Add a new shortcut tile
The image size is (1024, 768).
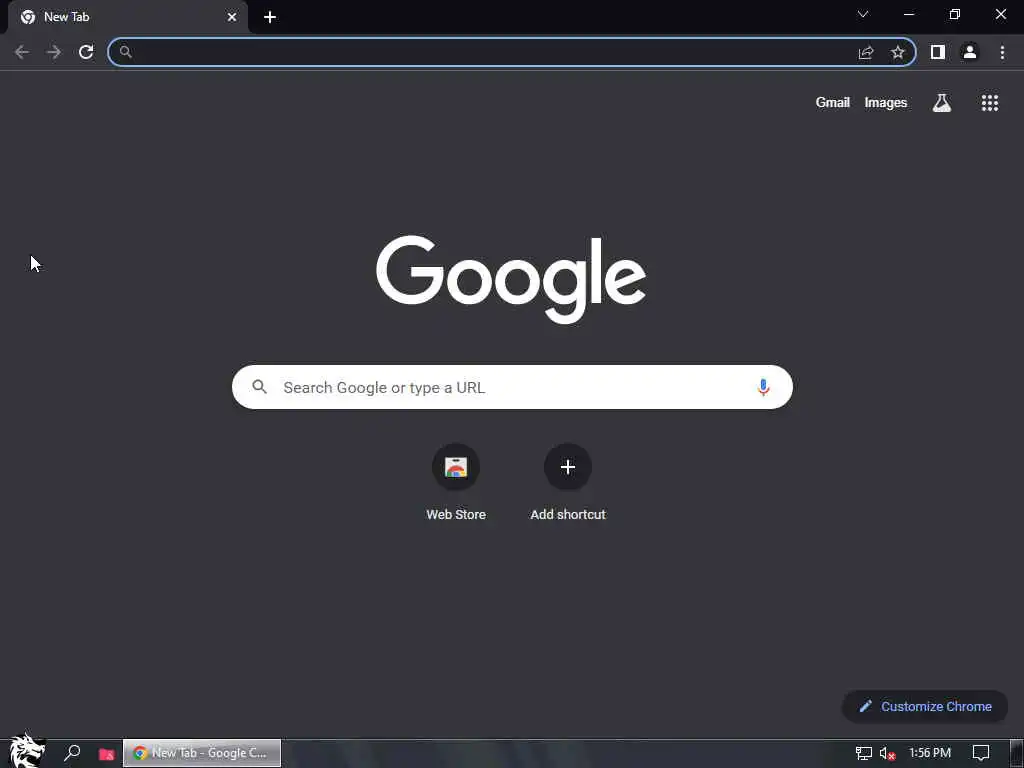(568, 482)
